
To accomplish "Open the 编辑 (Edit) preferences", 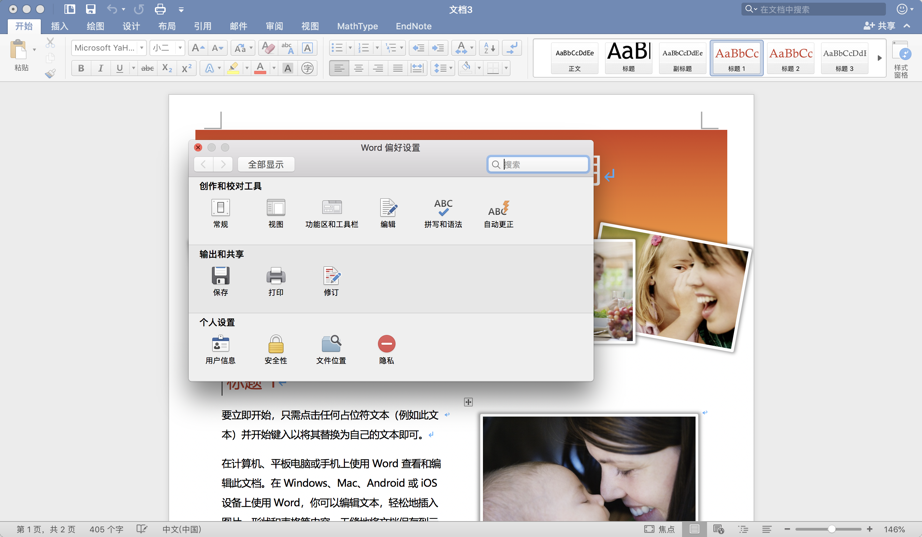I will (x=387, y=213).
